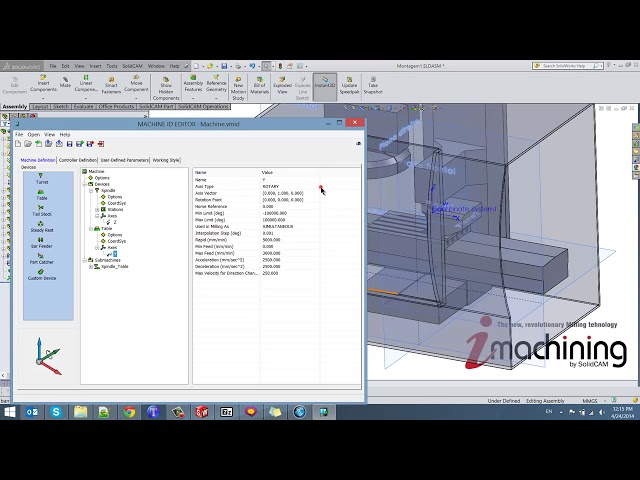This screenshot has width=640, height=480.
Task: Click Insert Components in SolidWorks ribbon
Action: (x=43, y=84)
